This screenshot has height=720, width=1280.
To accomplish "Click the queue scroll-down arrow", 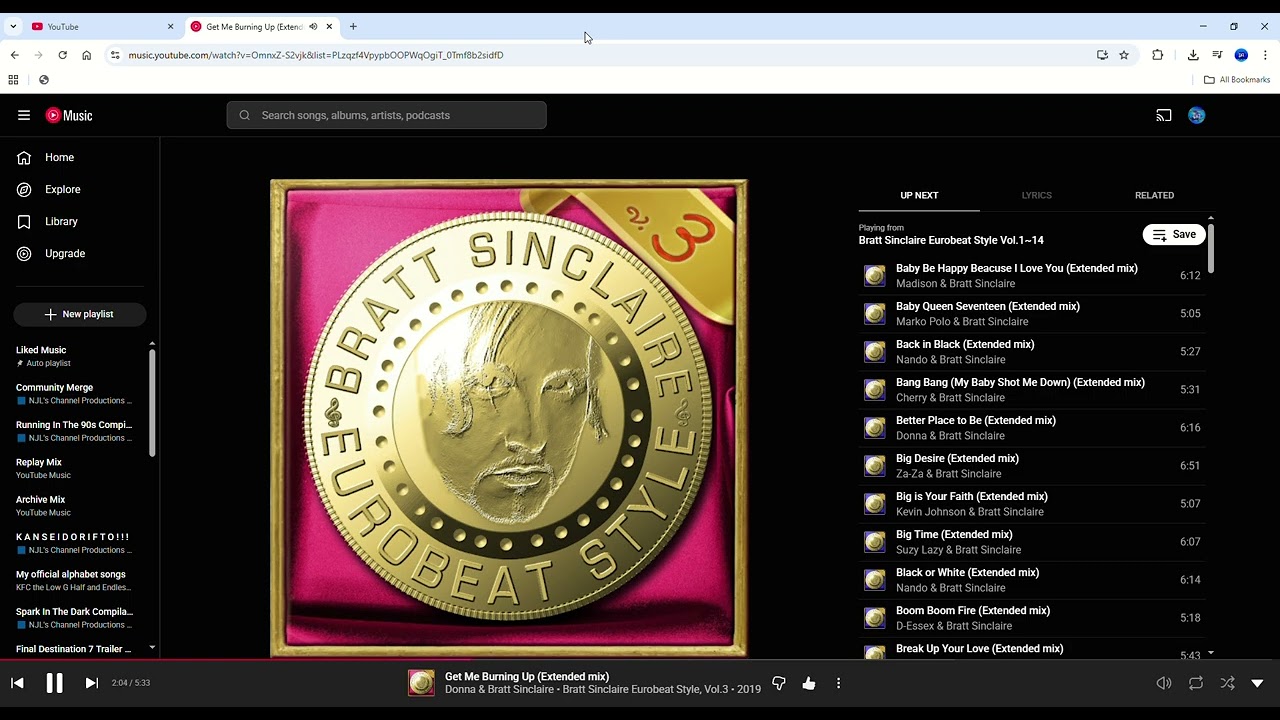I will [x=1211, y=653].
